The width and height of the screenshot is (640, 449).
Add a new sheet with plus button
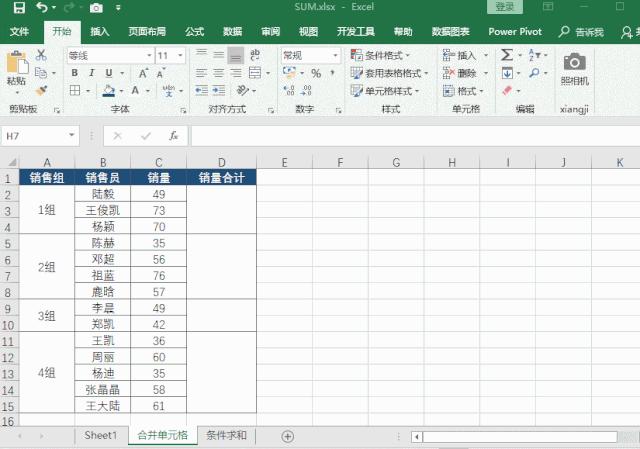287,436
